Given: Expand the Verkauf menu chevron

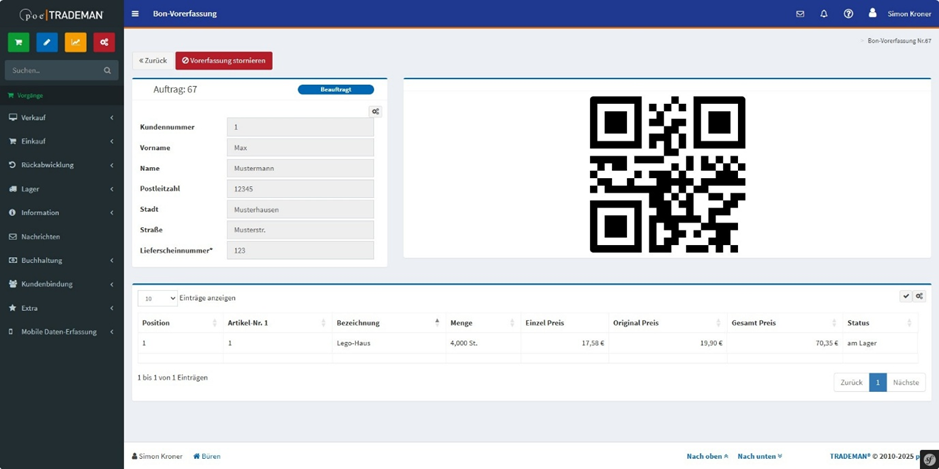Looking at the screenshot, I should 112,118.
